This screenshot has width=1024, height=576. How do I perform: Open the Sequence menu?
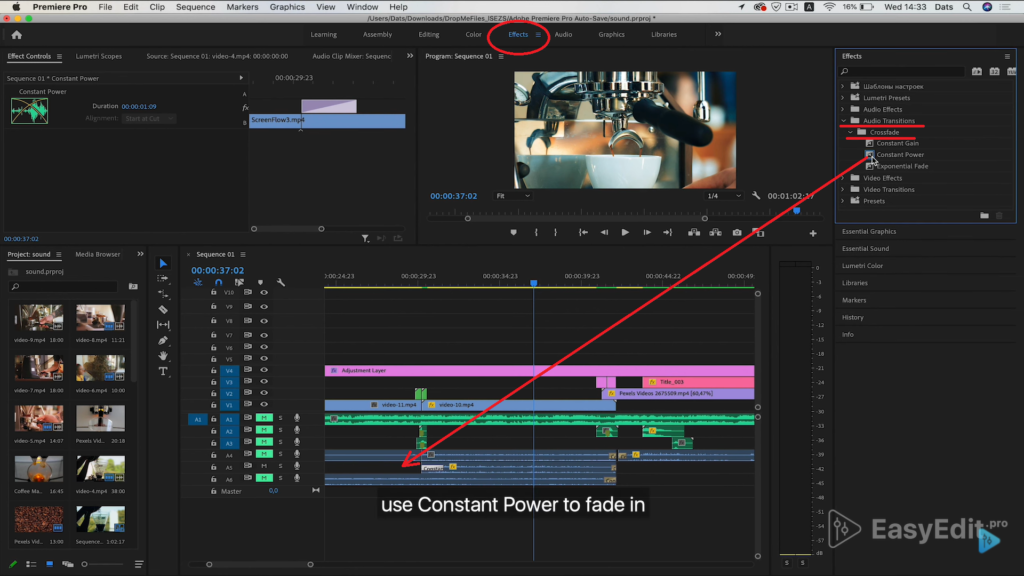pos(195,7)
